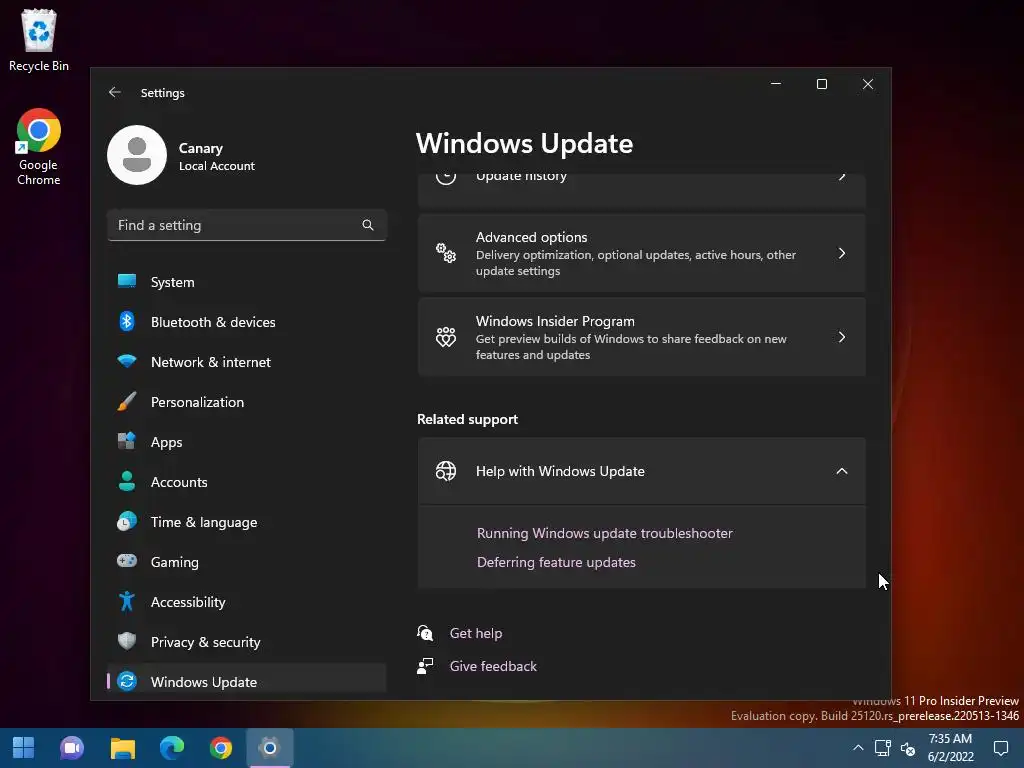Click the Accounts person icon
This screenshot has height=768, width=1024.
click(x=127, y=481)
